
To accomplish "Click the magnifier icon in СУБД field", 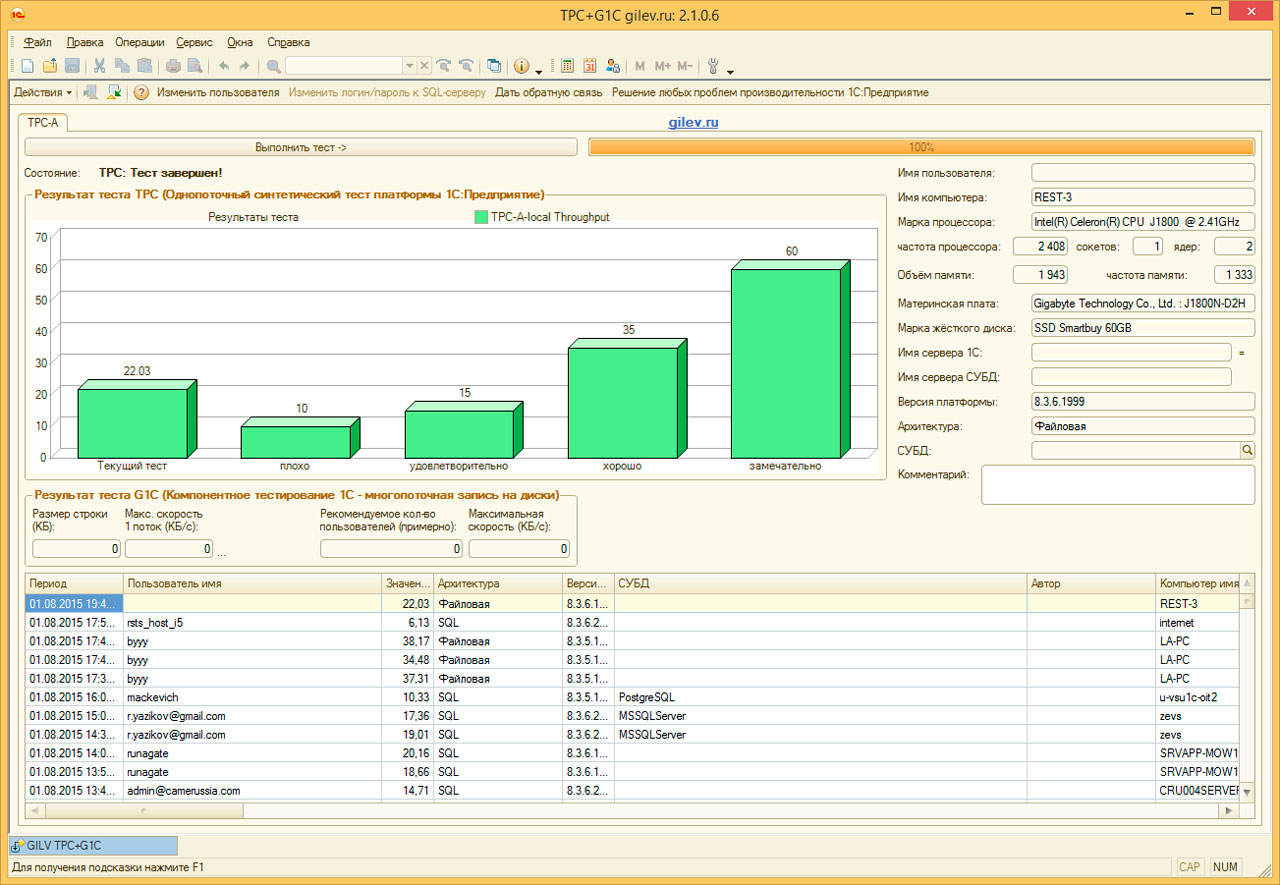I will [1247, 451].
